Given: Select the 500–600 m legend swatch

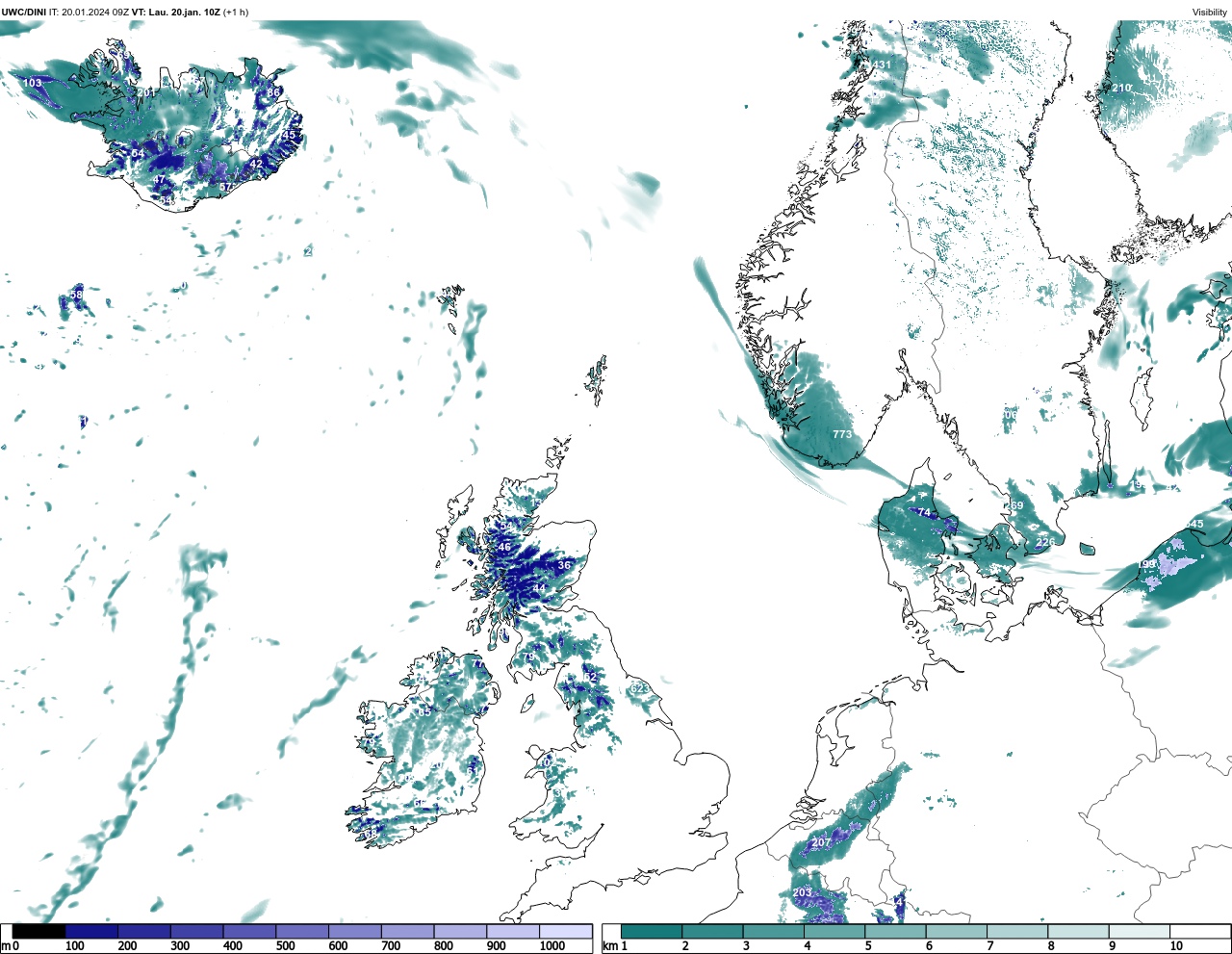Looking at the screenshot, I should click(302, 931).
